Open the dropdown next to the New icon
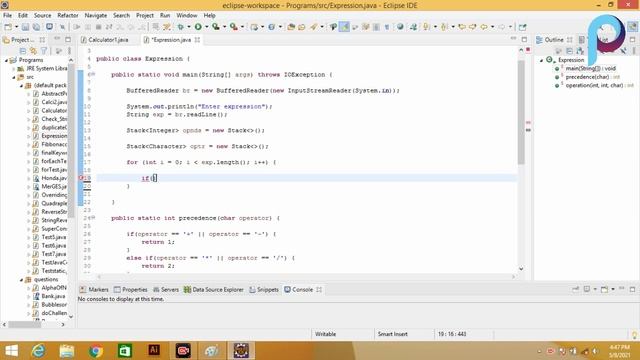The width and height of the screenshot is (640, 360). pyautogui.click(x=16, y=27)
